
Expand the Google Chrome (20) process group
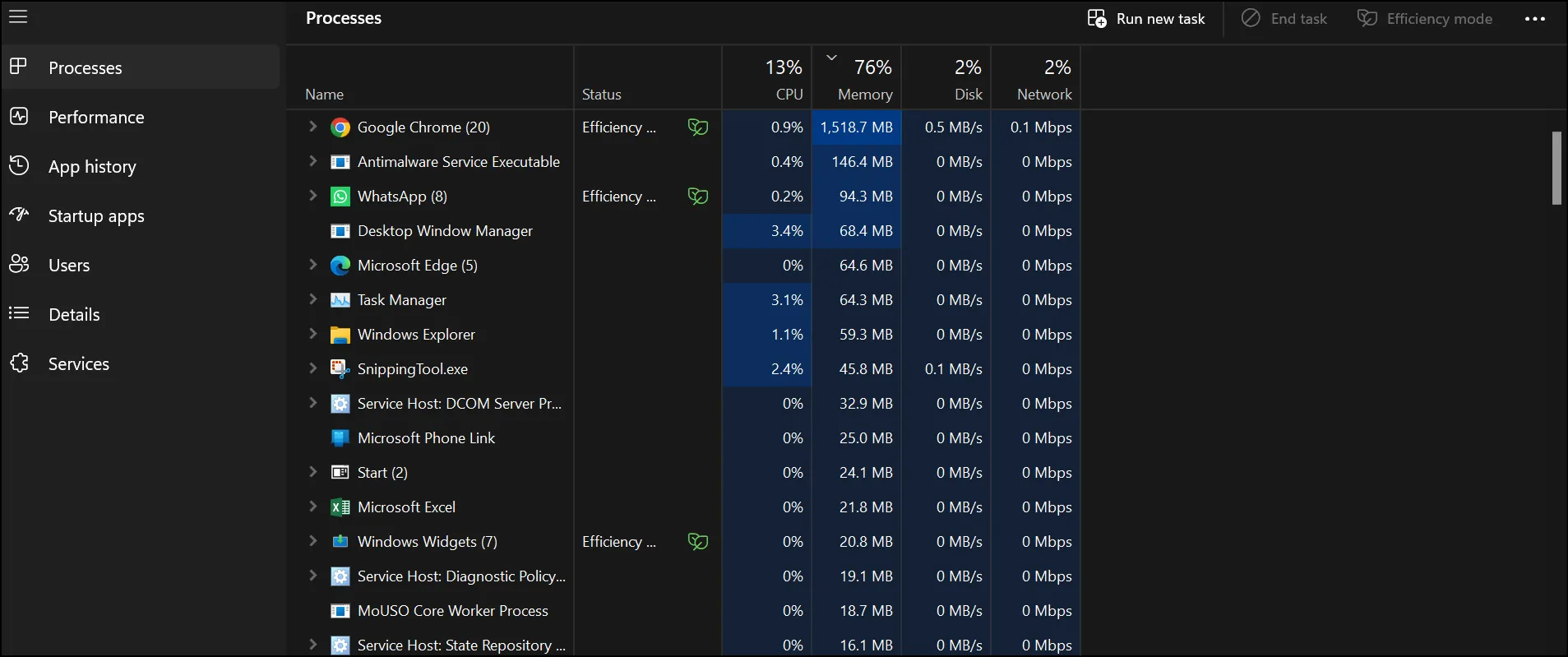point(312,127)
